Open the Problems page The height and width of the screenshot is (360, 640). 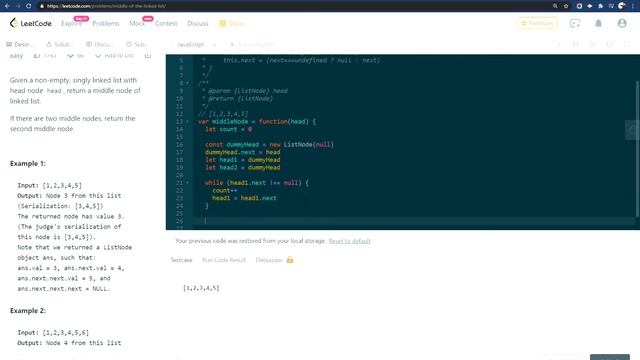(106, 24)
